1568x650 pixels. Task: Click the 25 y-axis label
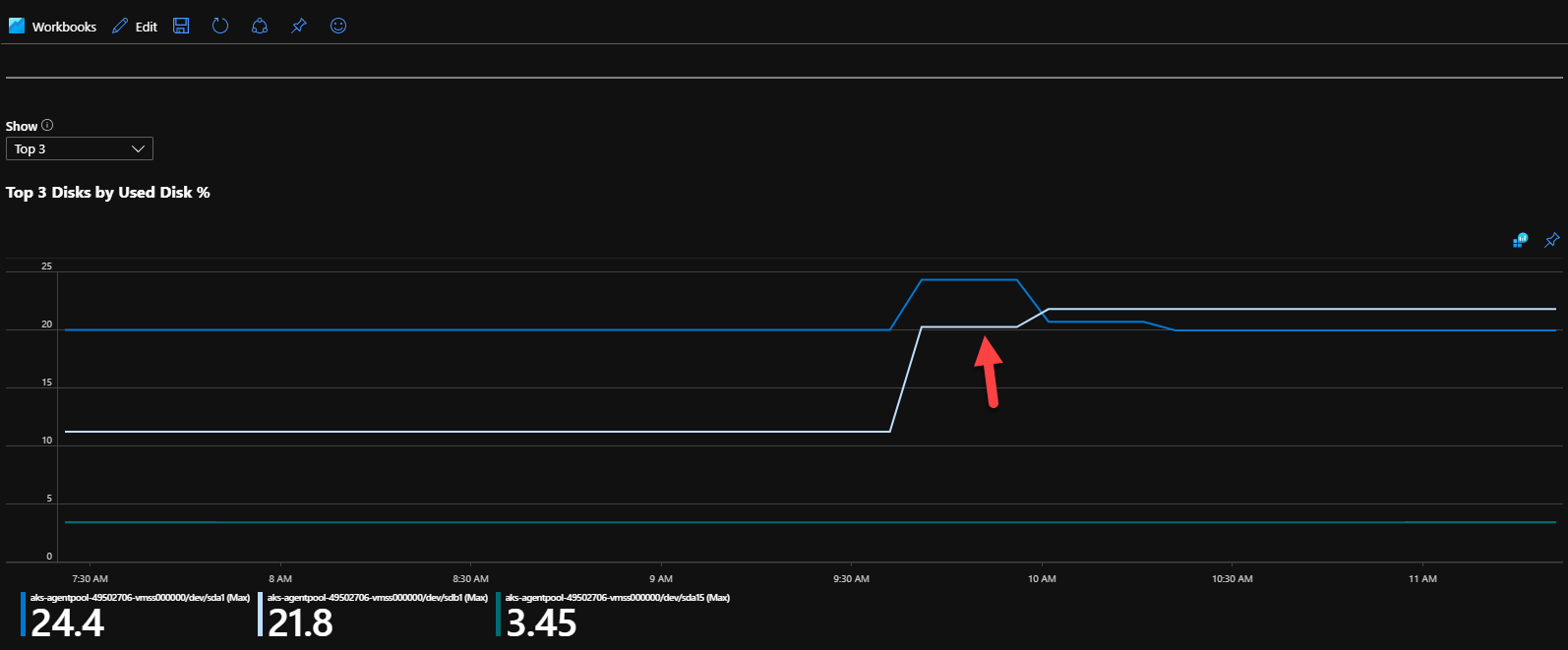(46, 266)
